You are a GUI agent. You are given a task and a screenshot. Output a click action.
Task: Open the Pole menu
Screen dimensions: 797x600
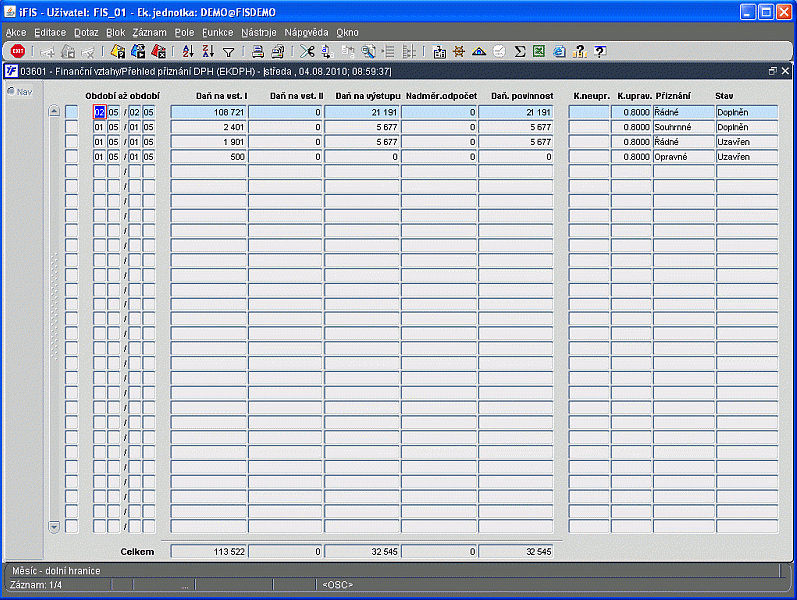(x=184, y=33)
